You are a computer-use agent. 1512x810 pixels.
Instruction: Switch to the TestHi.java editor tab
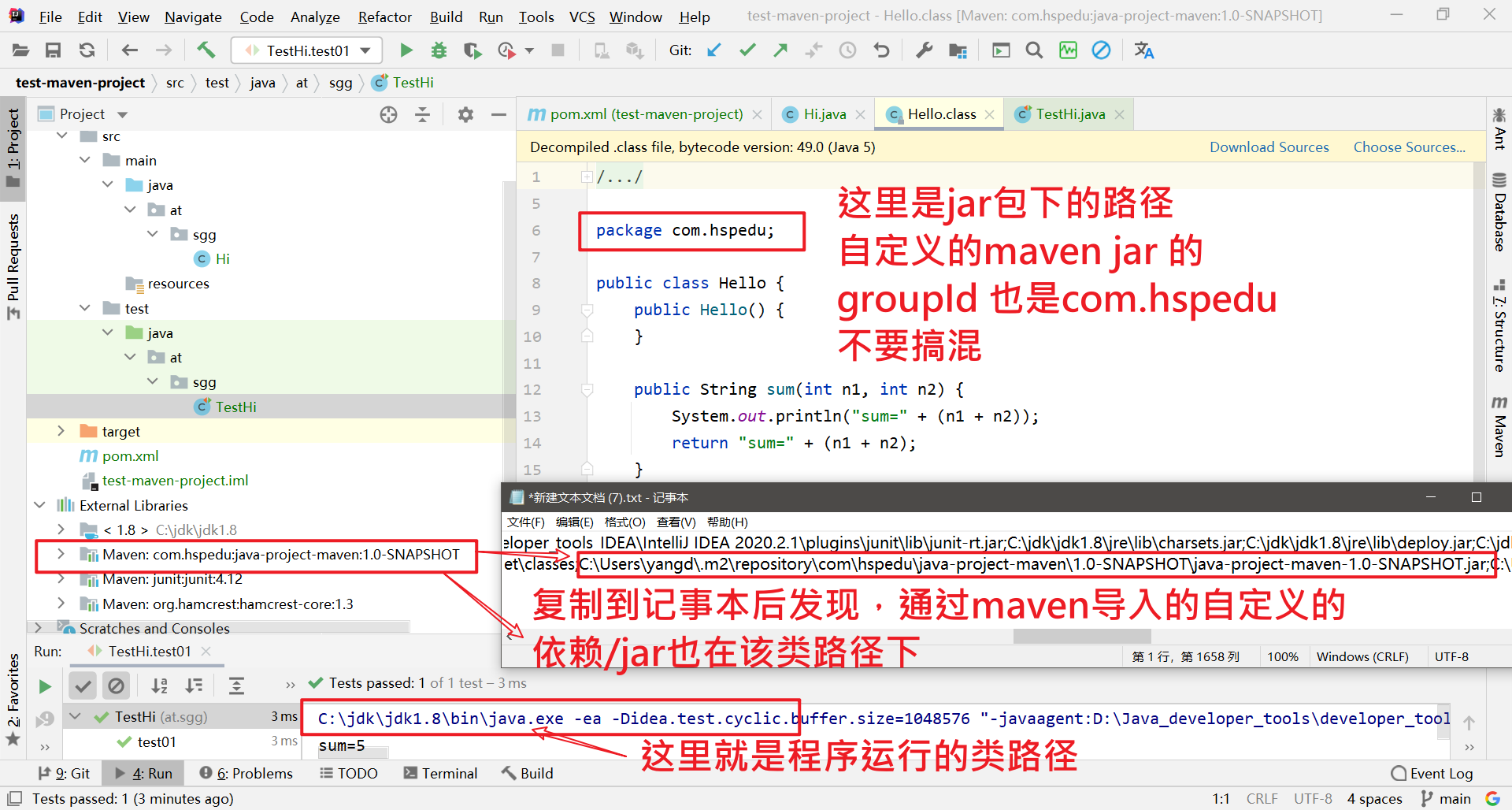point(1070,114)
